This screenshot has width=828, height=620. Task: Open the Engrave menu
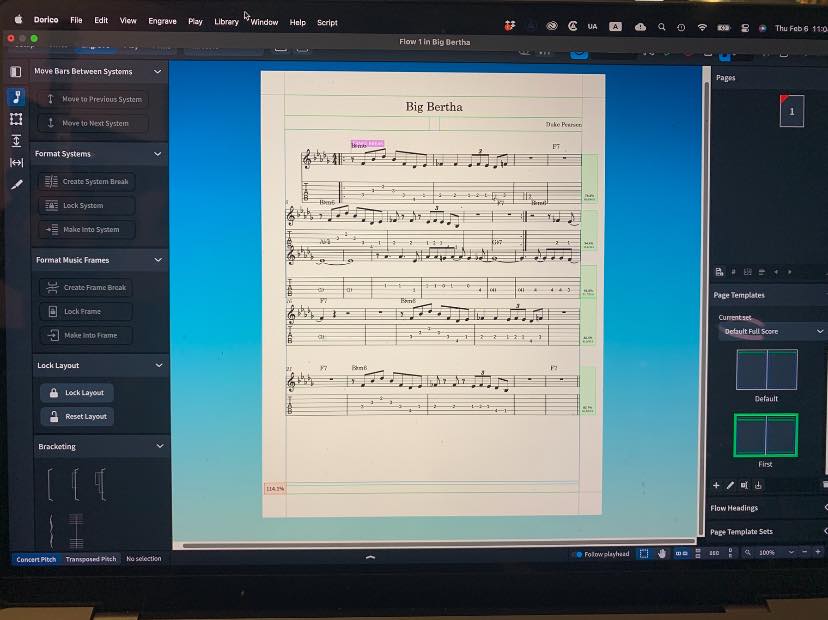tap(162, 21)
